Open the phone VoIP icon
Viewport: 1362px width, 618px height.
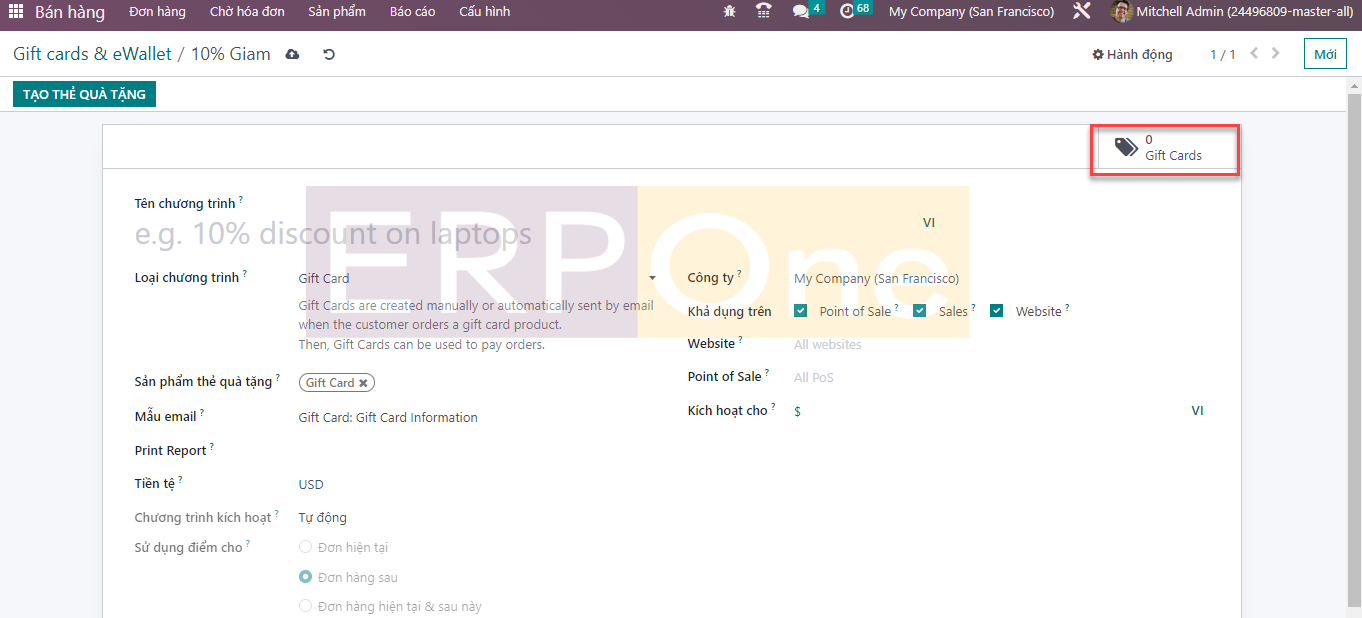[764, 12]
